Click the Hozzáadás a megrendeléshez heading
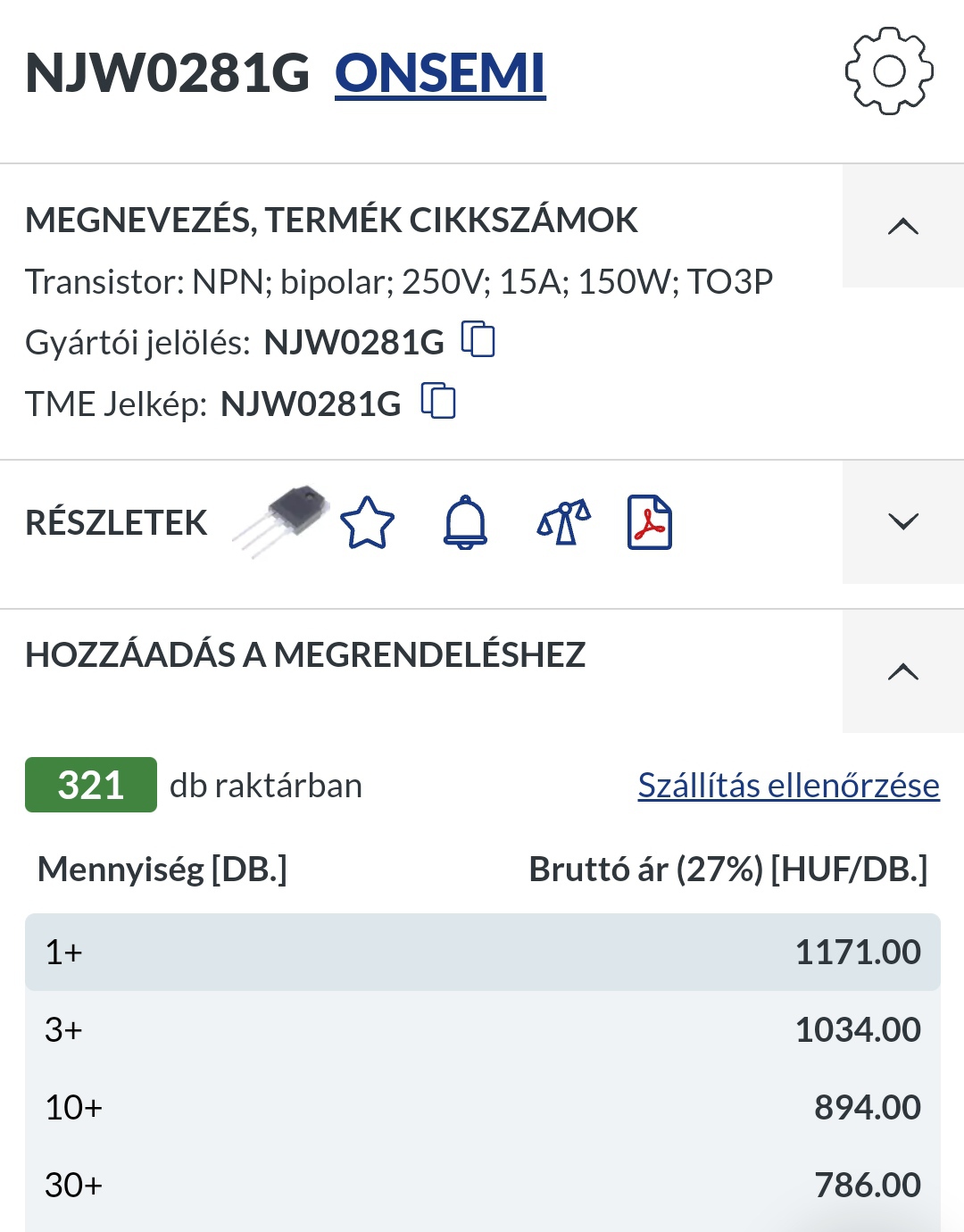This screenshot has width=964, height=1232. pyautogui.click(x=305, y=655)
